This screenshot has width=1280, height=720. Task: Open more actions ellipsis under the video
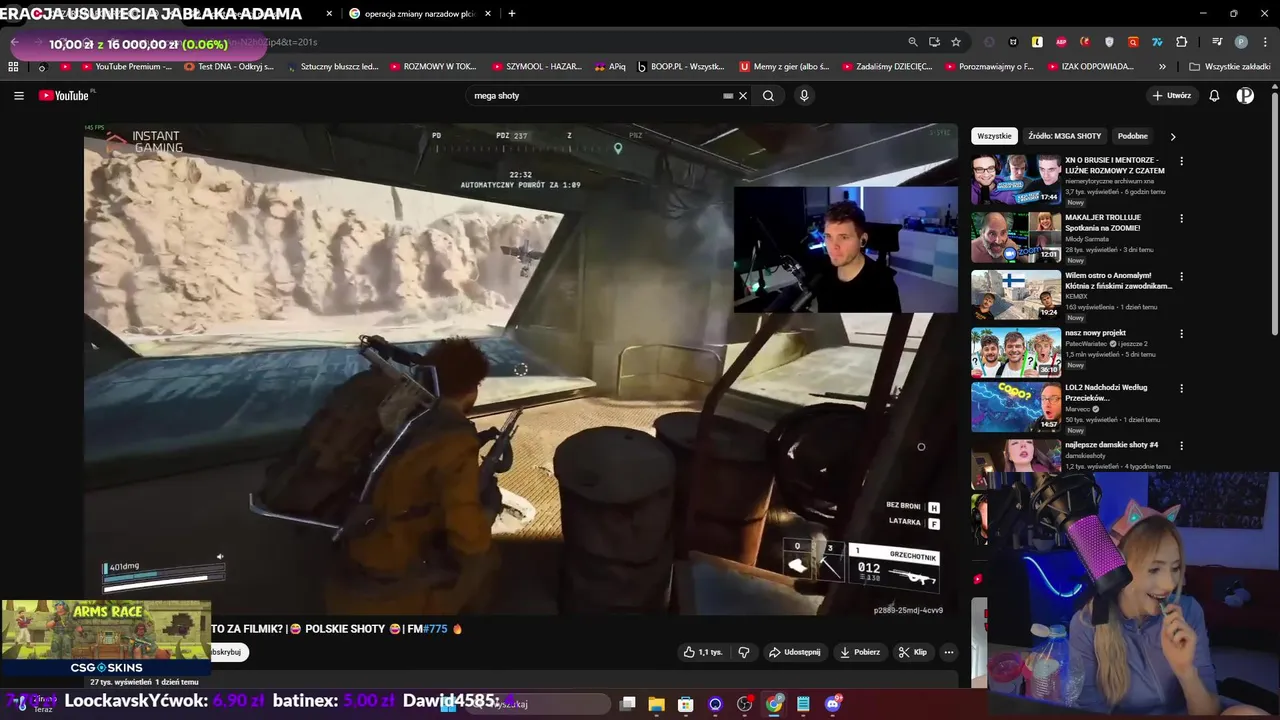(x=949, y=652)
